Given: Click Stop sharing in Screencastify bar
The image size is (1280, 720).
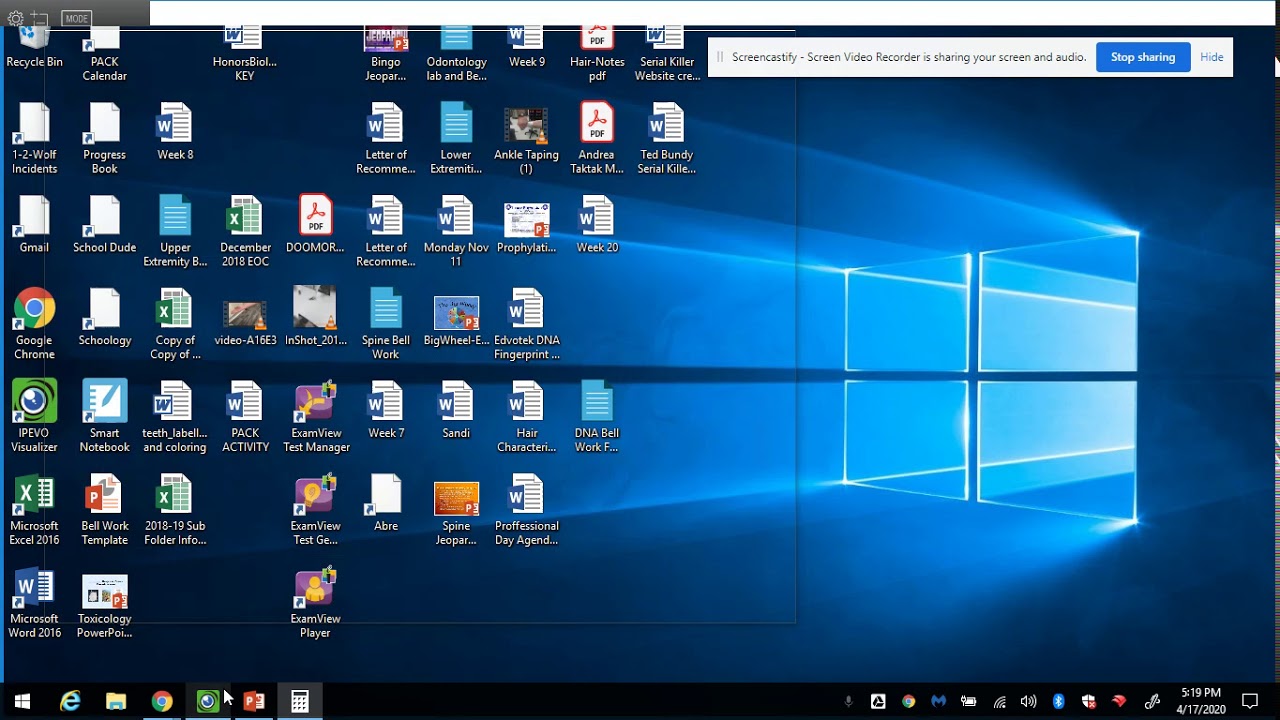Looking at the screenshot, I should click(x=1143, y=57).
